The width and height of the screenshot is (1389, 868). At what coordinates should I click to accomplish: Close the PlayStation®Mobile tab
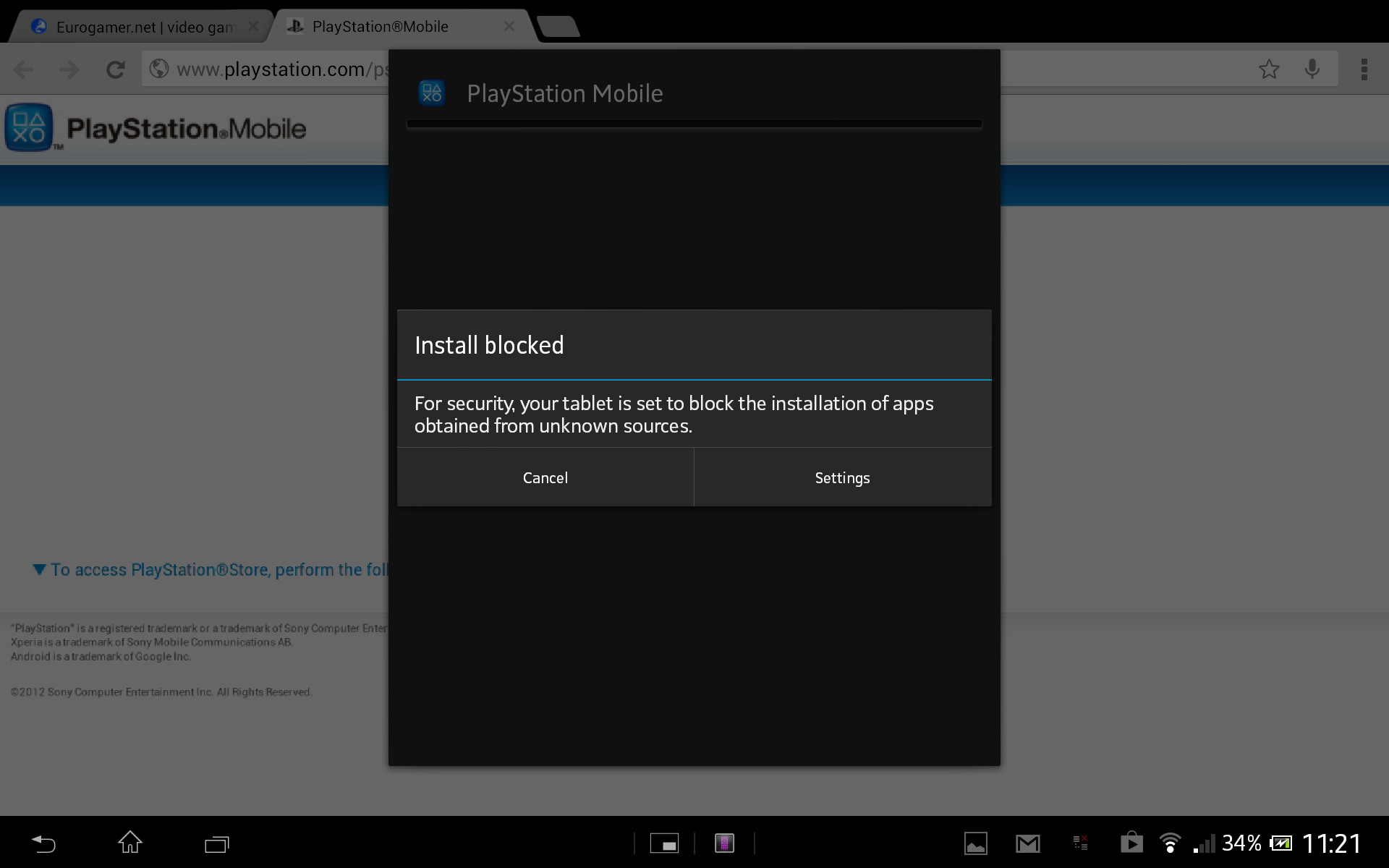click(509, 26)
